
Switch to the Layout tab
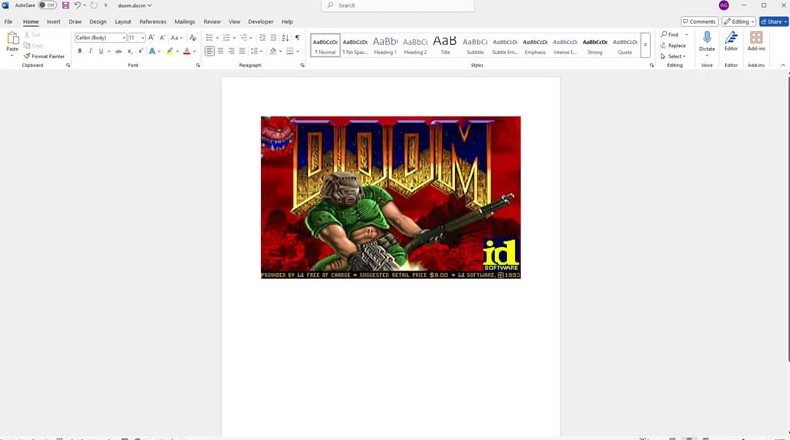[123, 22]
